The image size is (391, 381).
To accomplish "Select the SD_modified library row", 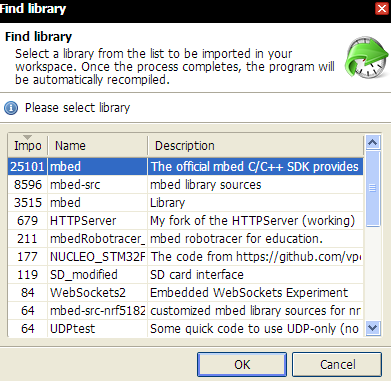I will click(186, 274).
